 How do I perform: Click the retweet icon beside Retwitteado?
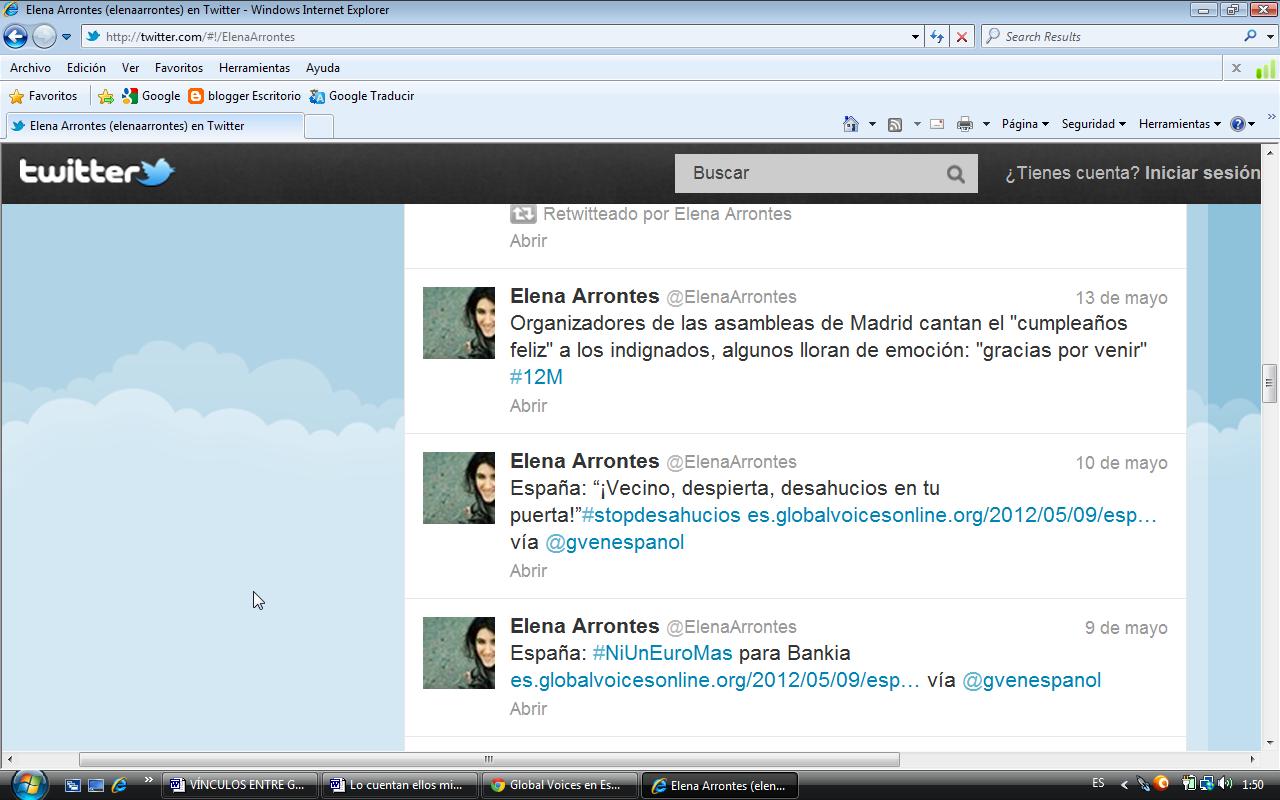point(523,214)
